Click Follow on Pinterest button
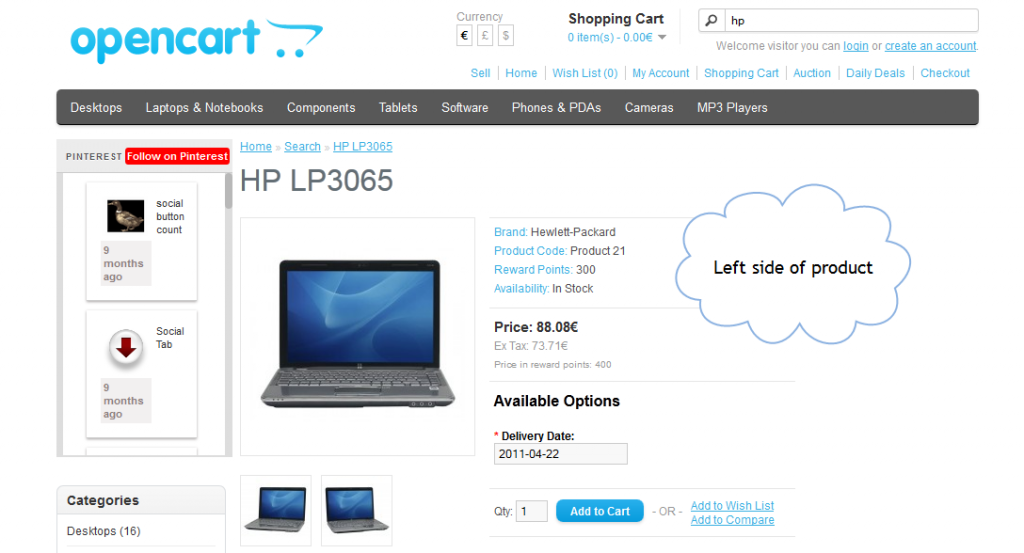Image resolution: width=1024 pixels, height=553 pixels. [x=177, y=156]
